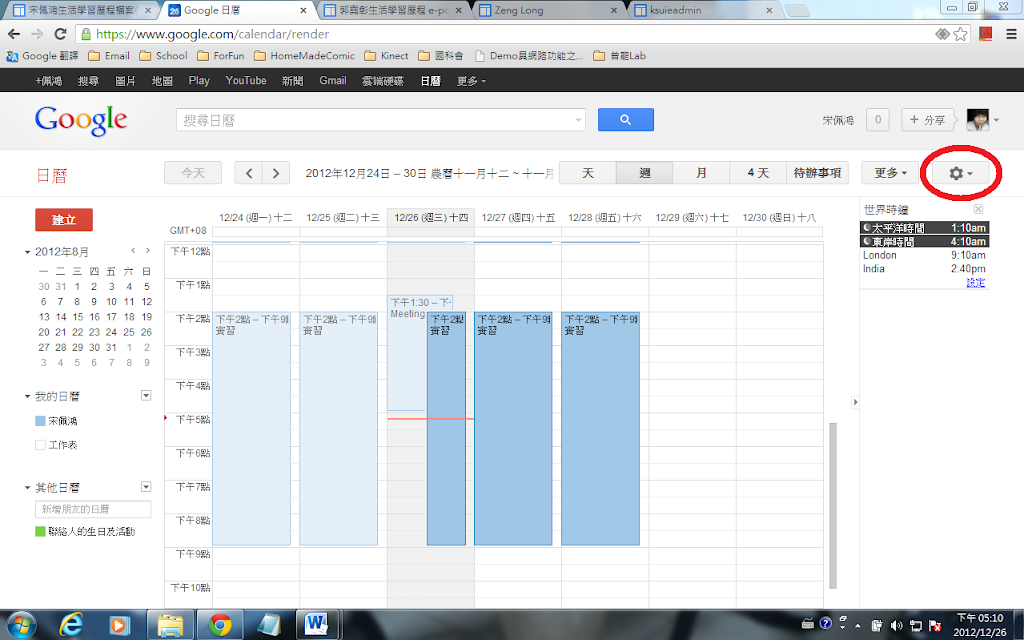1024x640 pixels.
Task: Open Gmail in black bar
Action: [332, 80]
